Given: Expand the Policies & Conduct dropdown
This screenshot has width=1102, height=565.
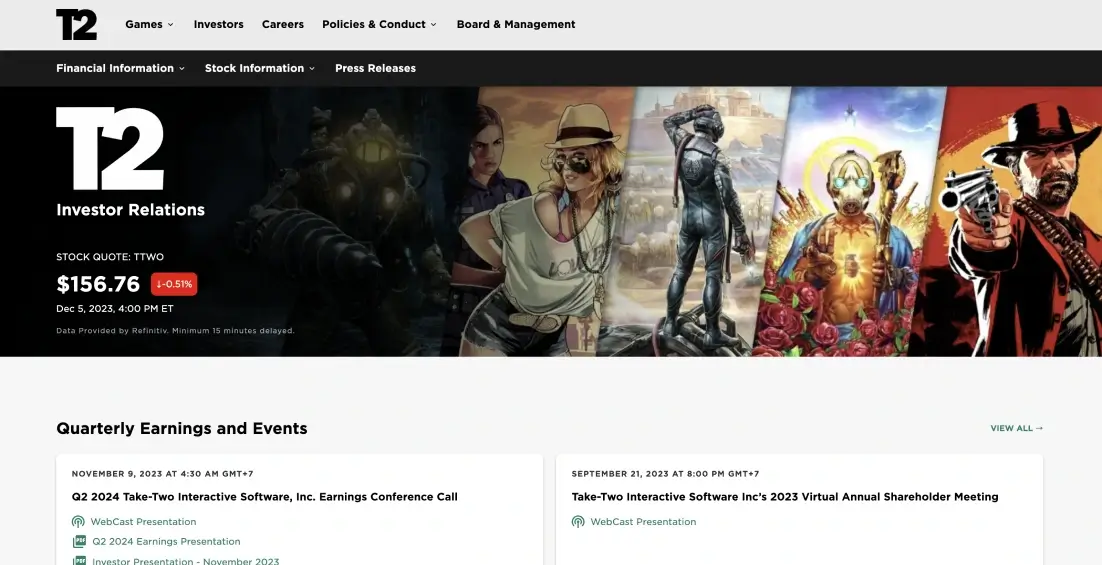Looking at the screenshot, I should click(x=380, y=24).
